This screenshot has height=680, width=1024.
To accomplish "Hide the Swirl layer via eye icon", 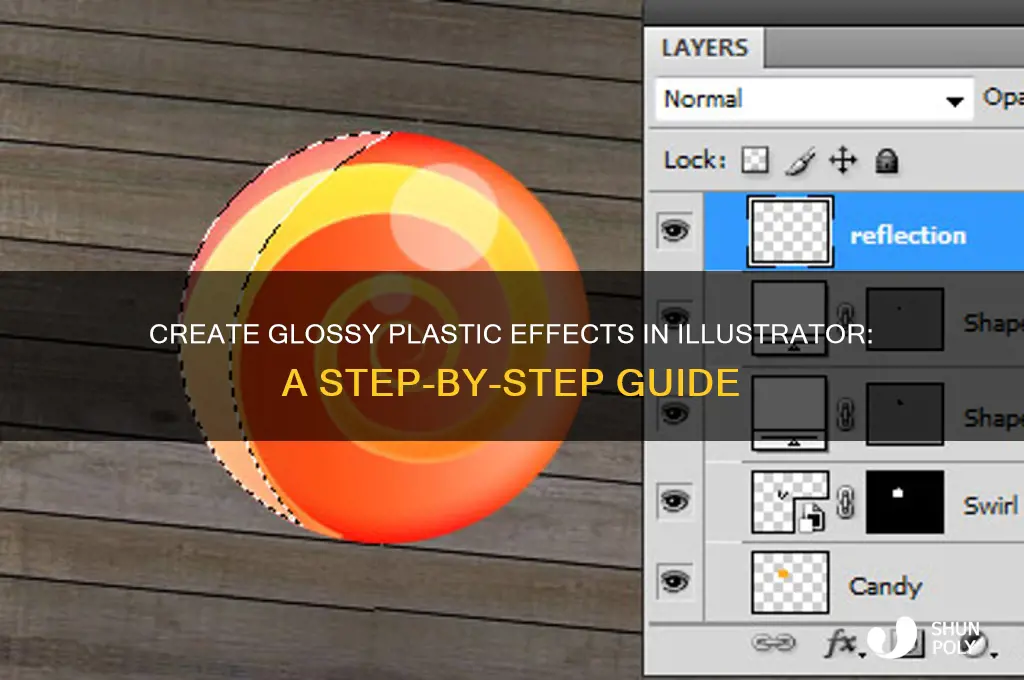I will point(675,501).
